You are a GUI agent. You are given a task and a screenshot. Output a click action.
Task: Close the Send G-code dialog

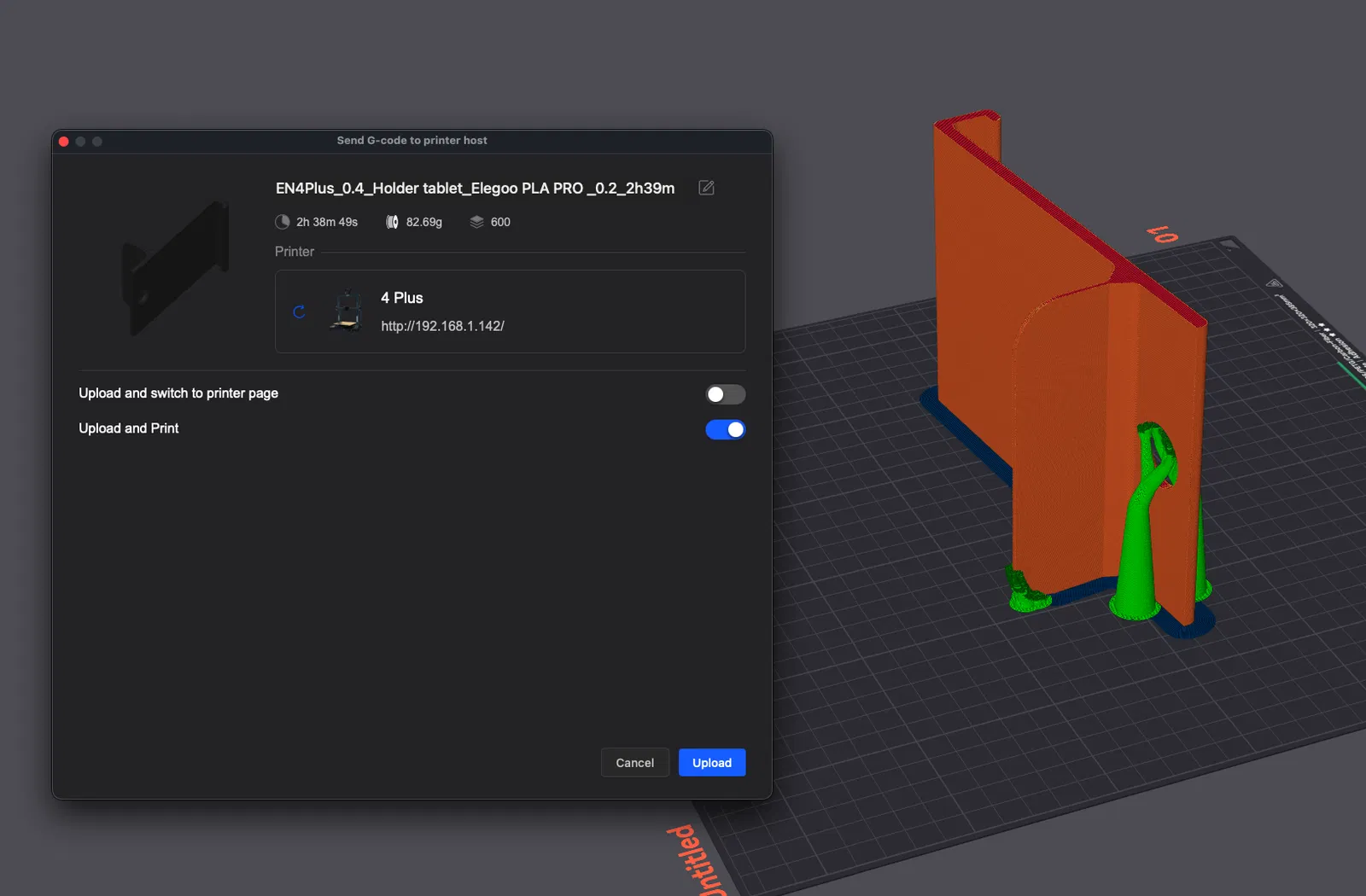[64, 142]
